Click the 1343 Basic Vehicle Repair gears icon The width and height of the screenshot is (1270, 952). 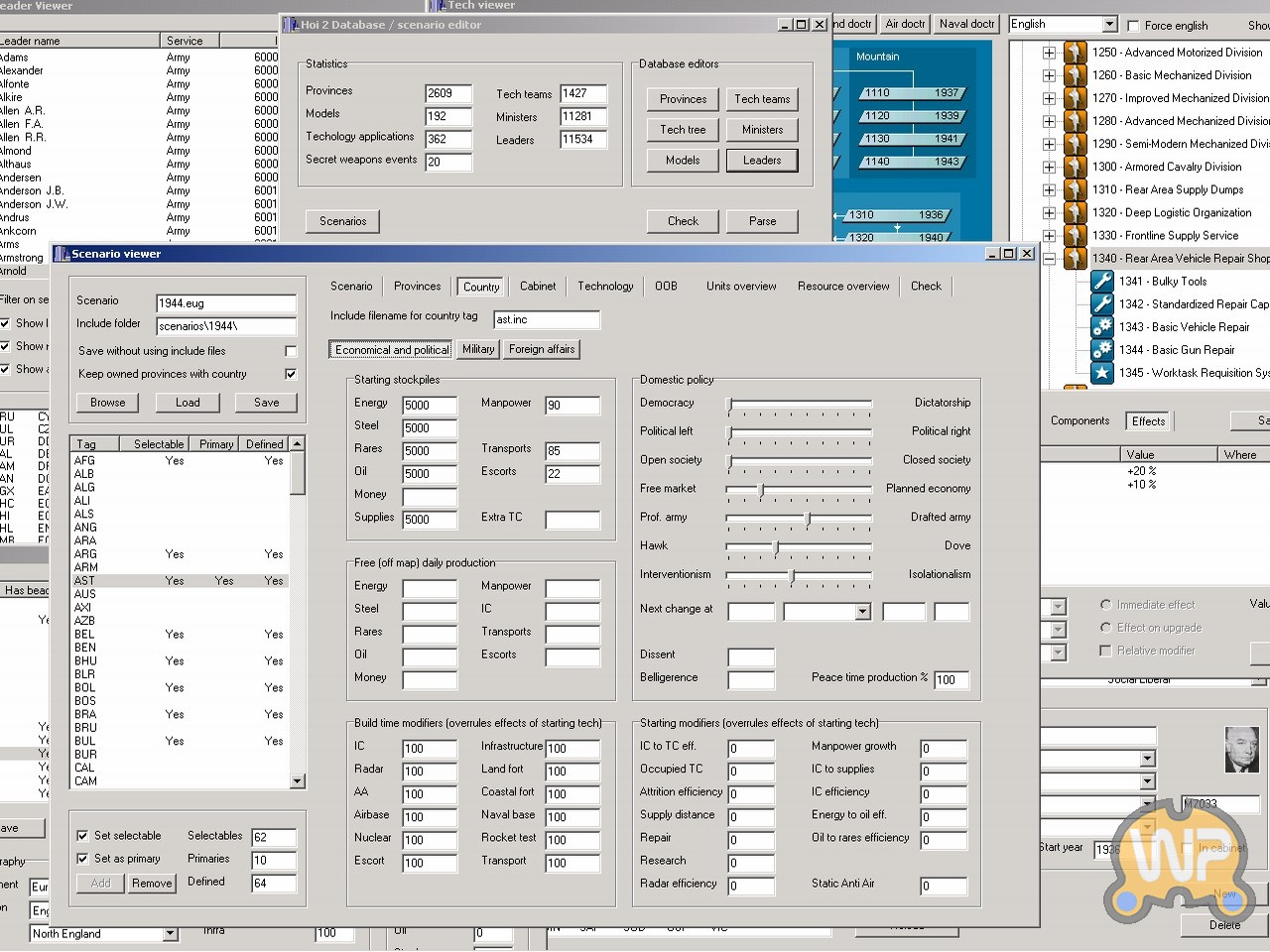tap(1101, 327)
